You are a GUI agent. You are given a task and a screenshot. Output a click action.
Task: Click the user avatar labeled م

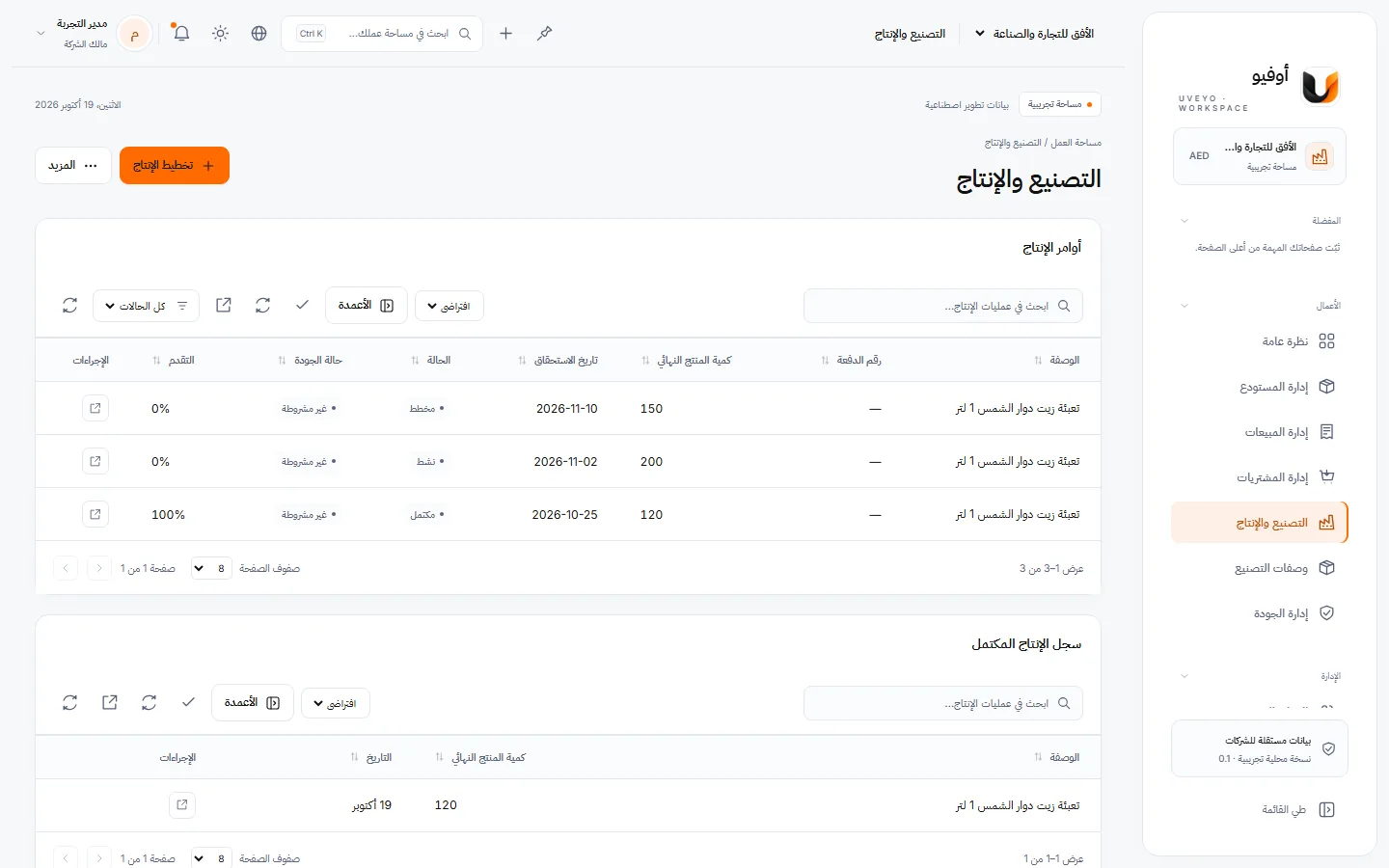pyautogui.click(x=135, y=34)
